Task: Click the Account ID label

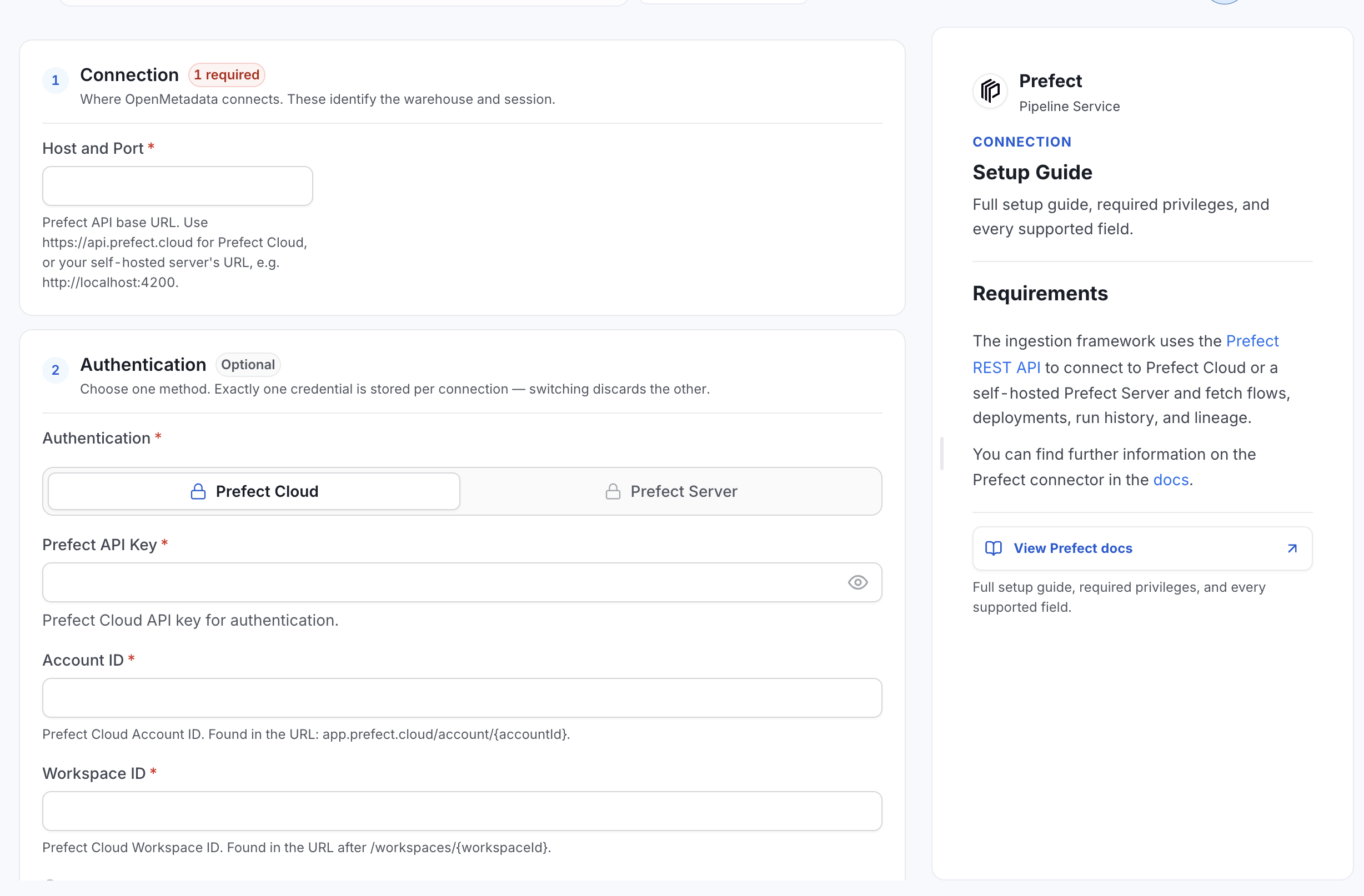Action: click(83, 661)
